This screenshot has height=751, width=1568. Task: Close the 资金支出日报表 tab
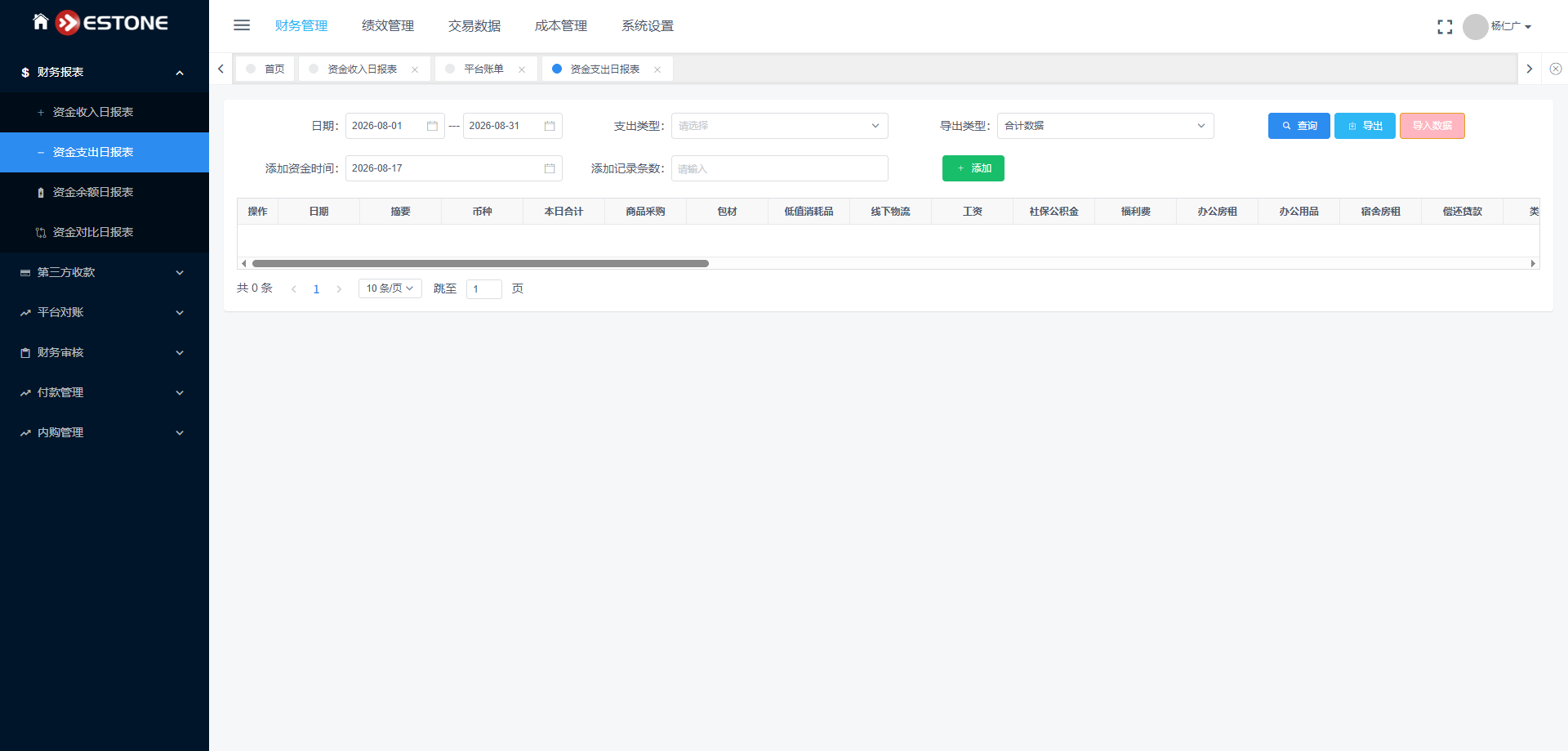point(657,69)
